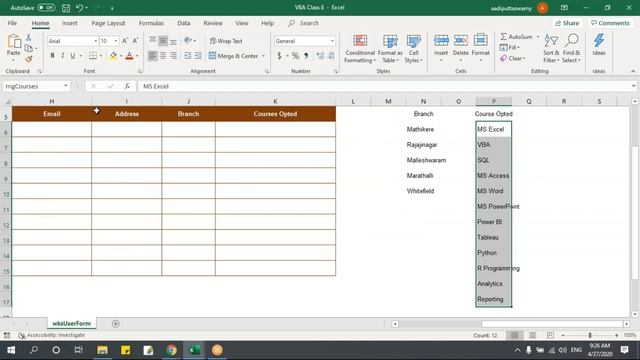
Task: Click the Search box in the ribbon
Action: [x=304, y=23]
